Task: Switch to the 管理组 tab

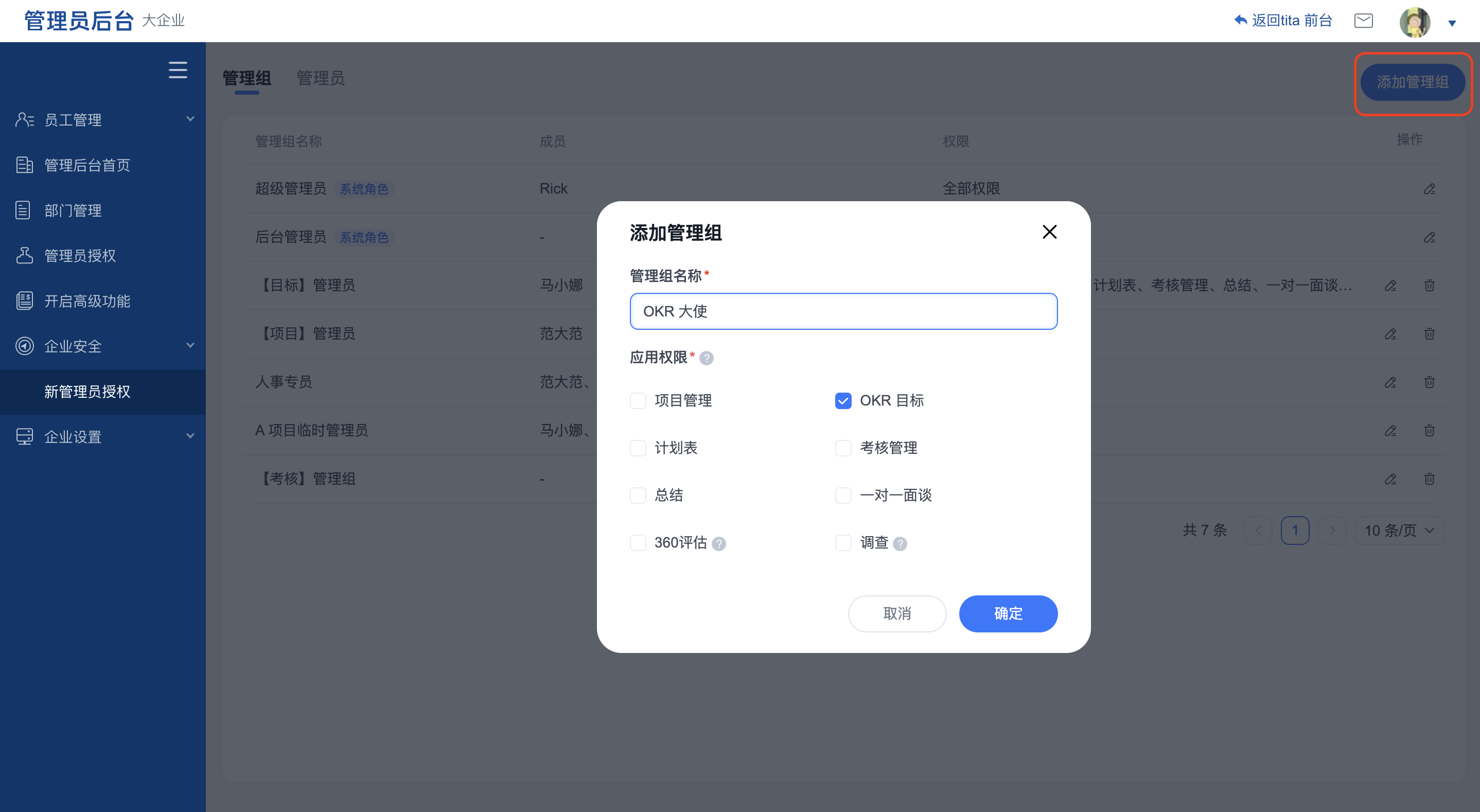Action: point(246,78)
